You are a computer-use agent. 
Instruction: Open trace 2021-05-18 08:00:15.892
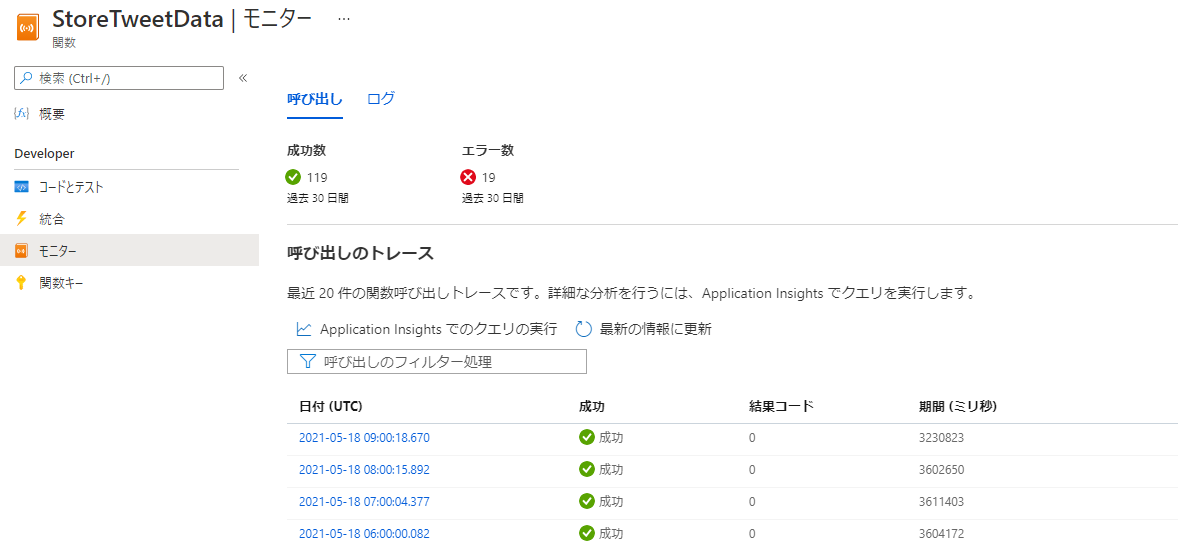[x=364, y=469]
